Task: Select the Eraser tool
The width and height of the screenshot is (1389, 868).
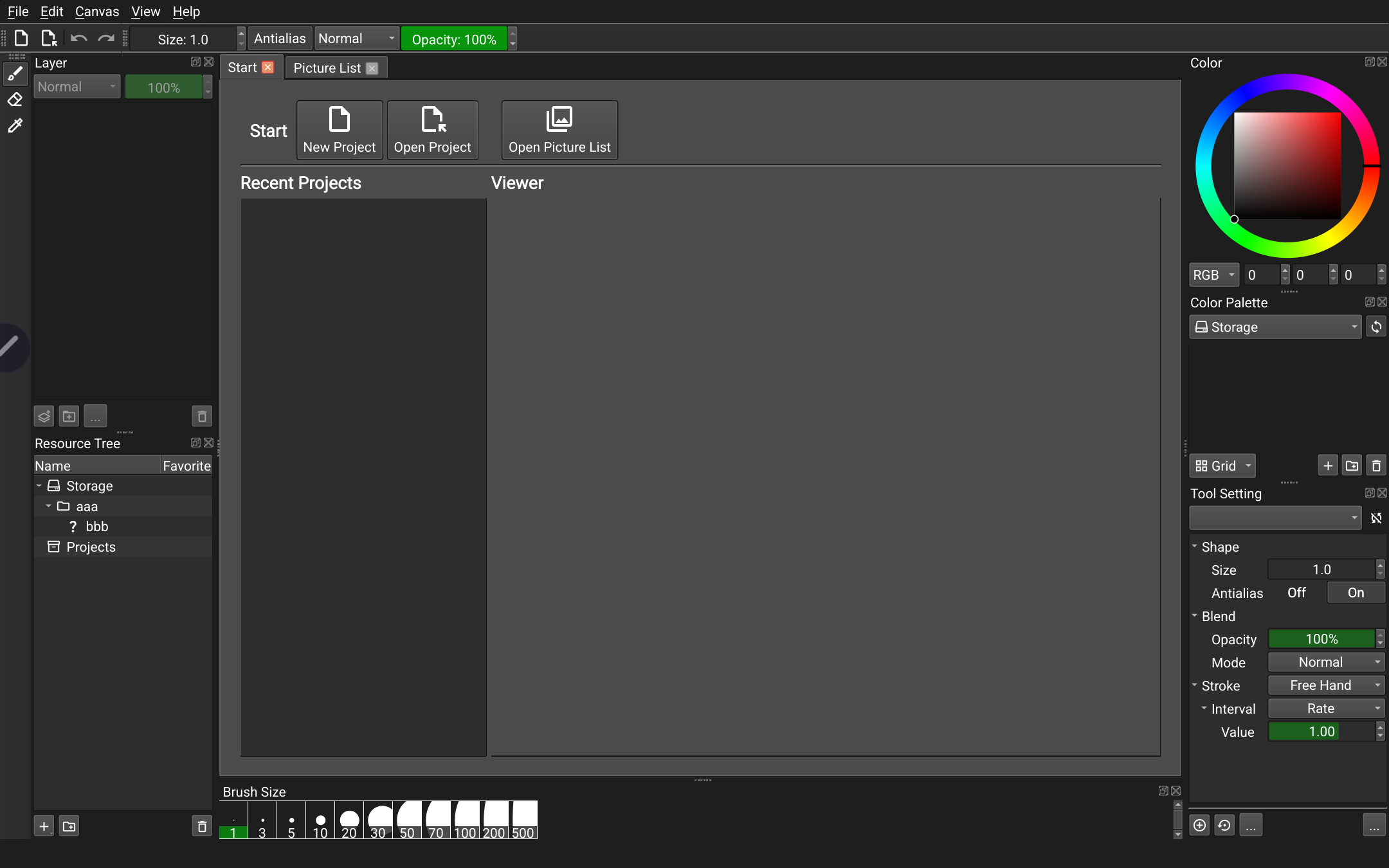Action: (15, 99)
